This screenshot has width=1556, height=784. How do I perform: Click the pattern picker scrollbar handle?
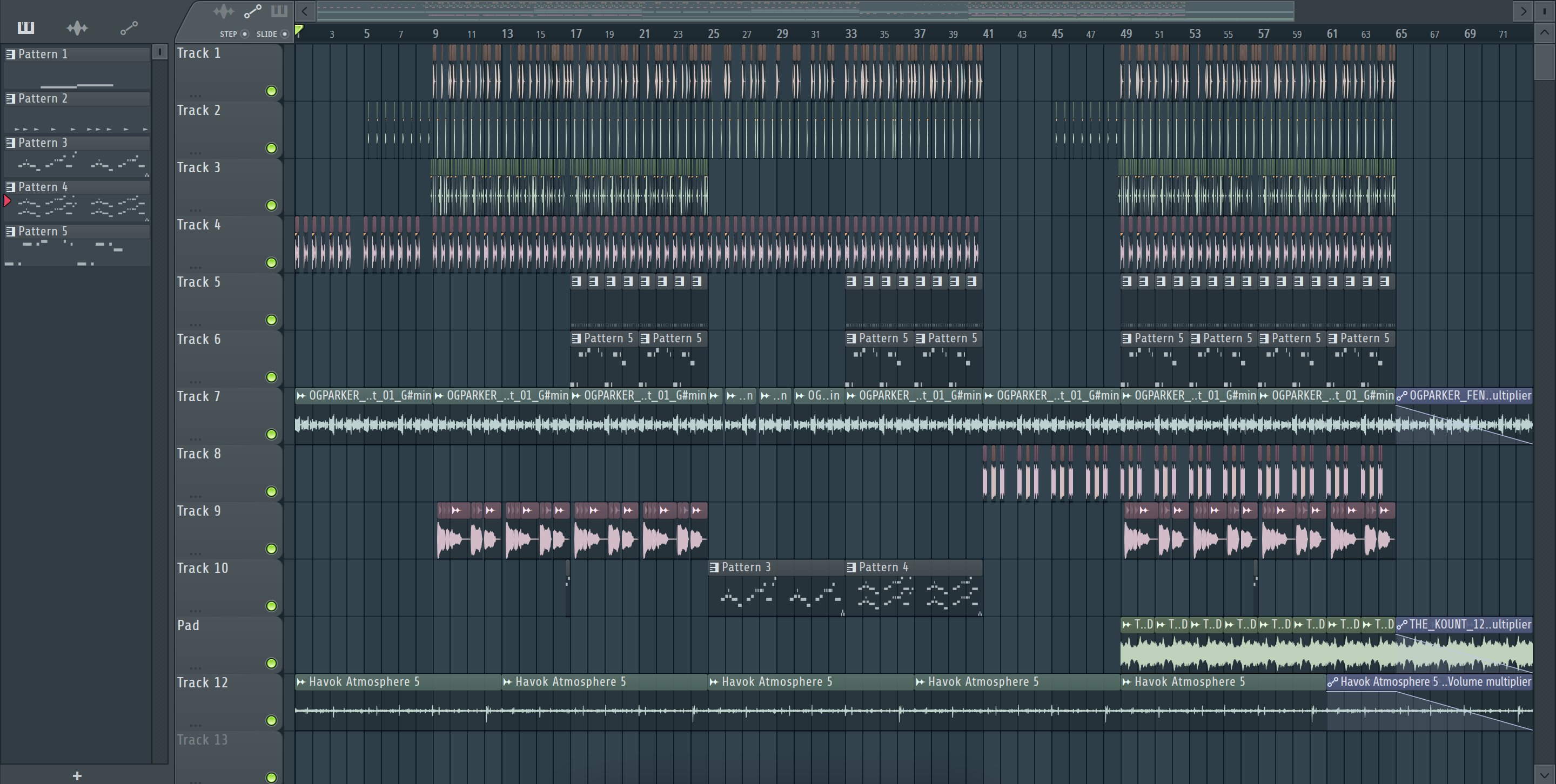(159, 52)
